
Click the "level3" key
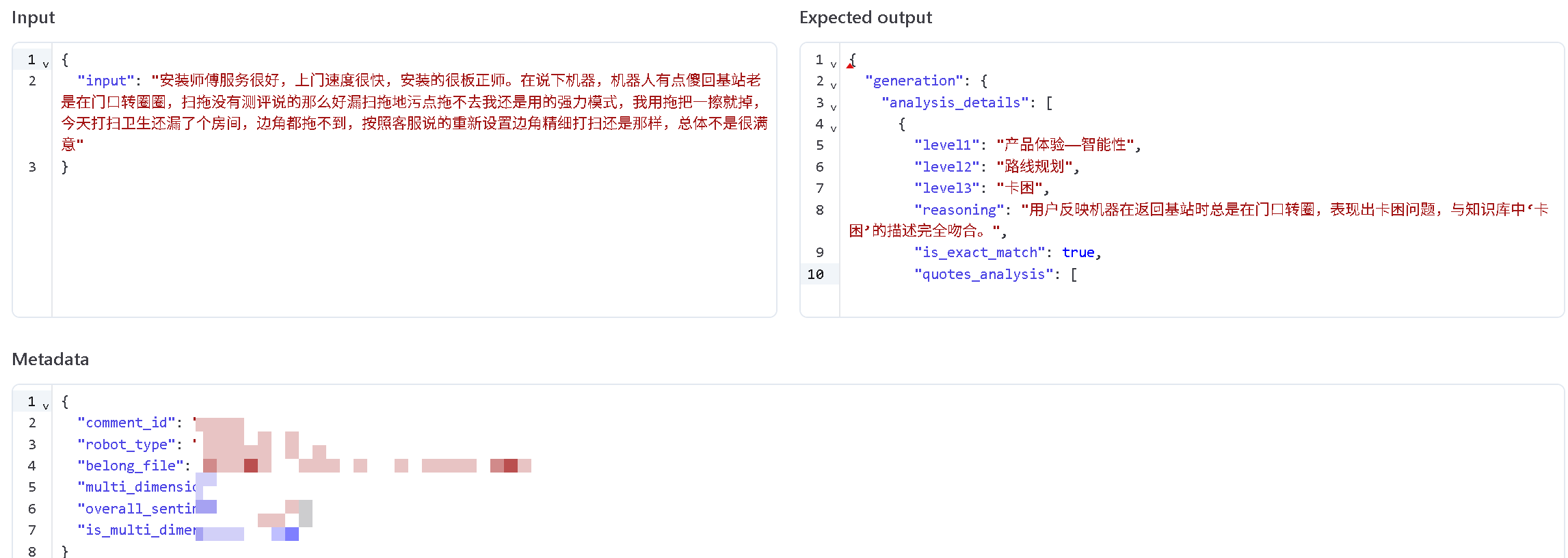pos(947,188)
